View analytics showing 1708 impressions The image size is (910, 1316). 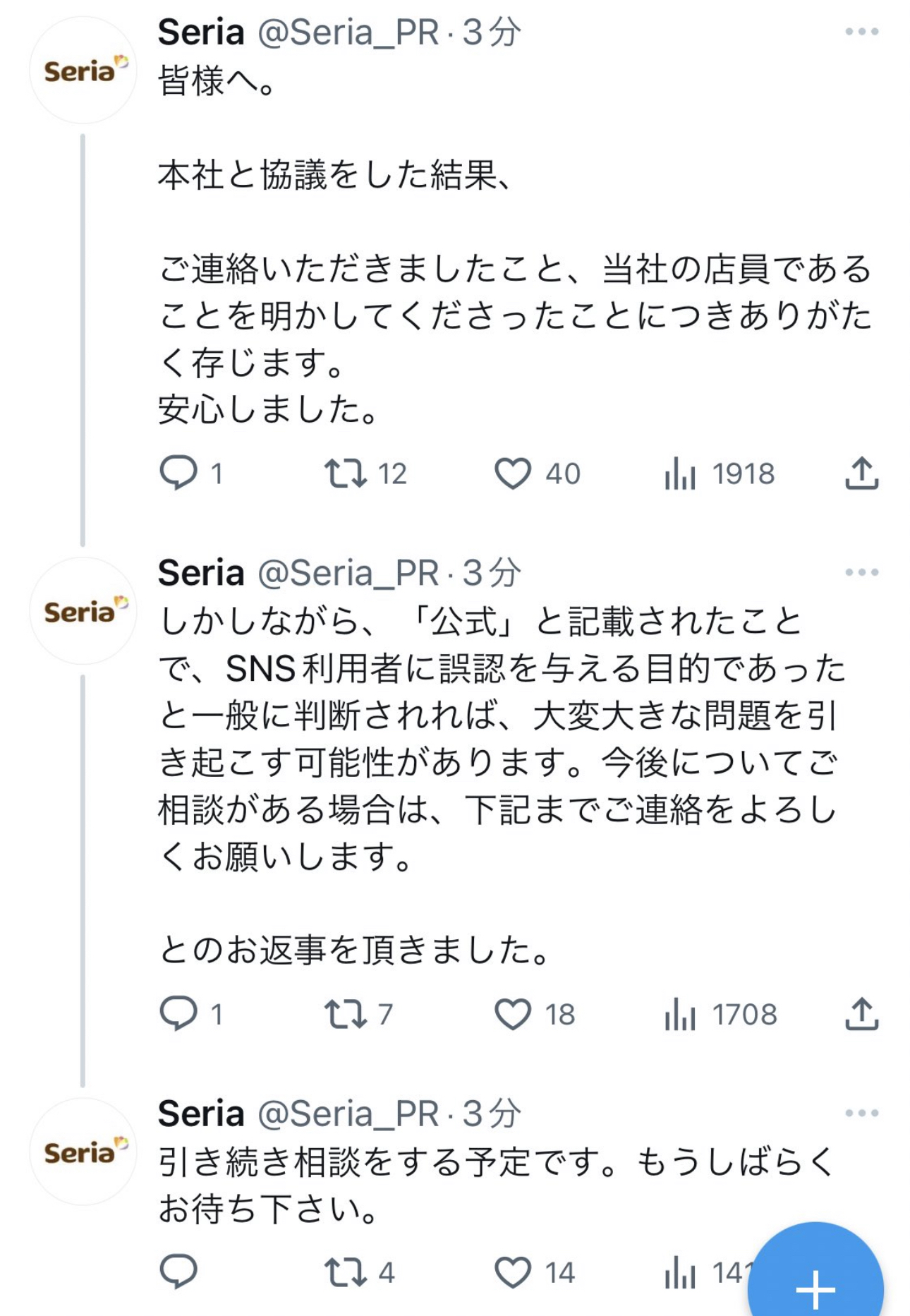click(681, 1014)
